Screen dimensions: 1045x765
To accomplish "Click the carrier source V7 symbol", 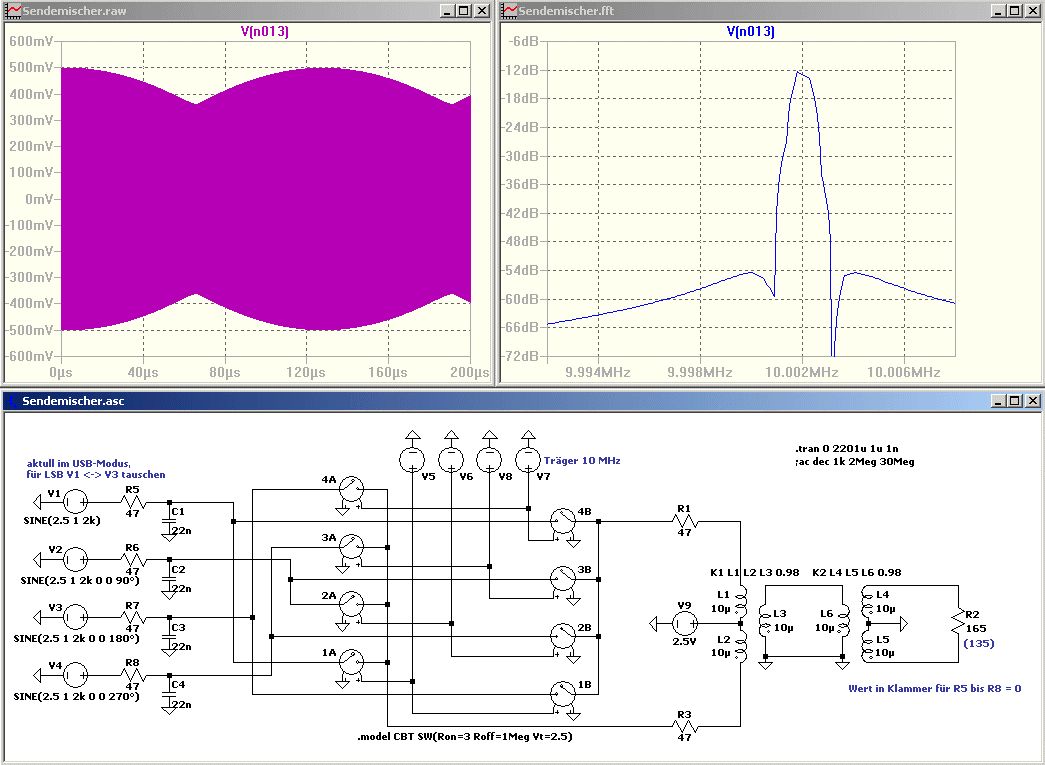I will tap(527, 460).
